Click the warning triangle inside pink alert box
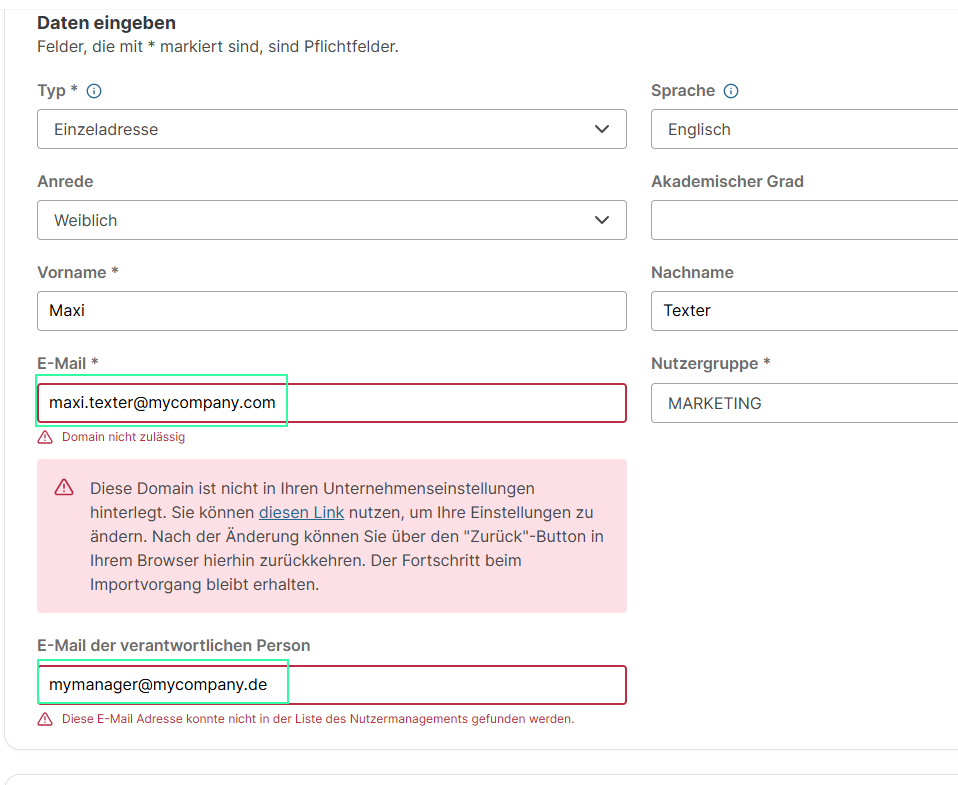 [x=64, y=487]
